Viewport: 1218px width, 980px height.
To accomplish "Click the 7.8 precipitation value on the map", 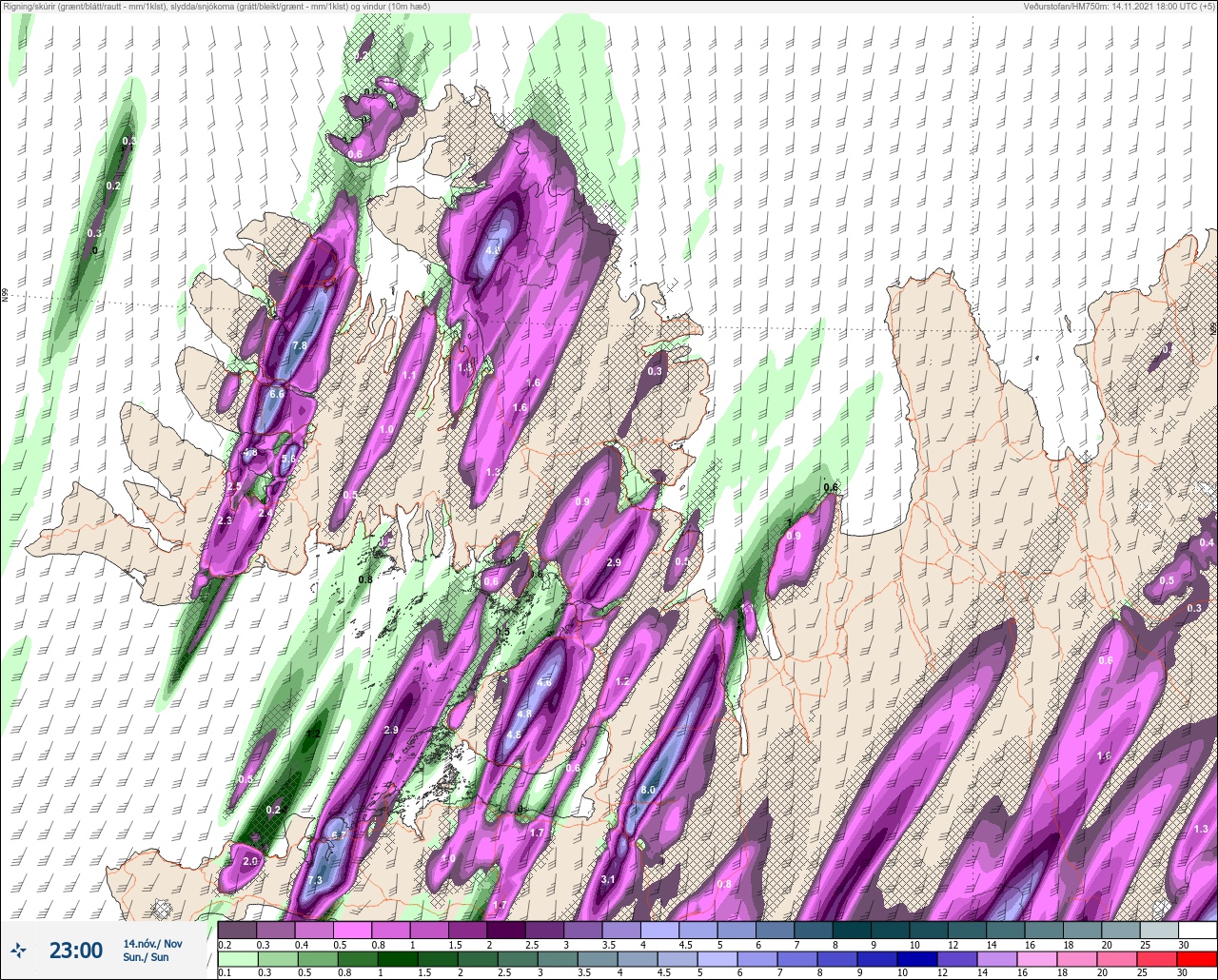I will (x=299, y=346).
